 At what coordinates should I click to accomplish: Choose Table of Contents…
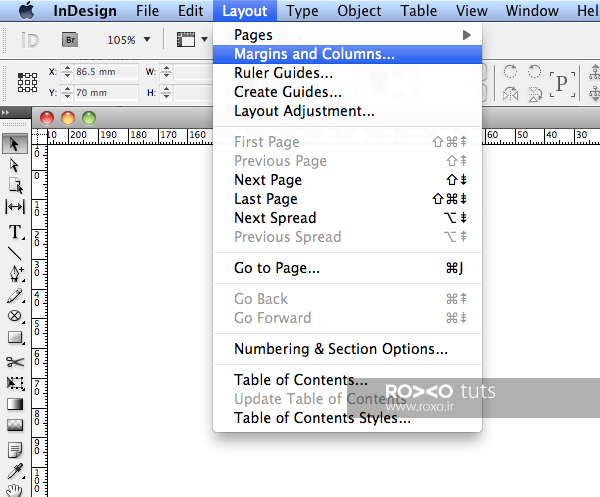[x=347, y=380]
